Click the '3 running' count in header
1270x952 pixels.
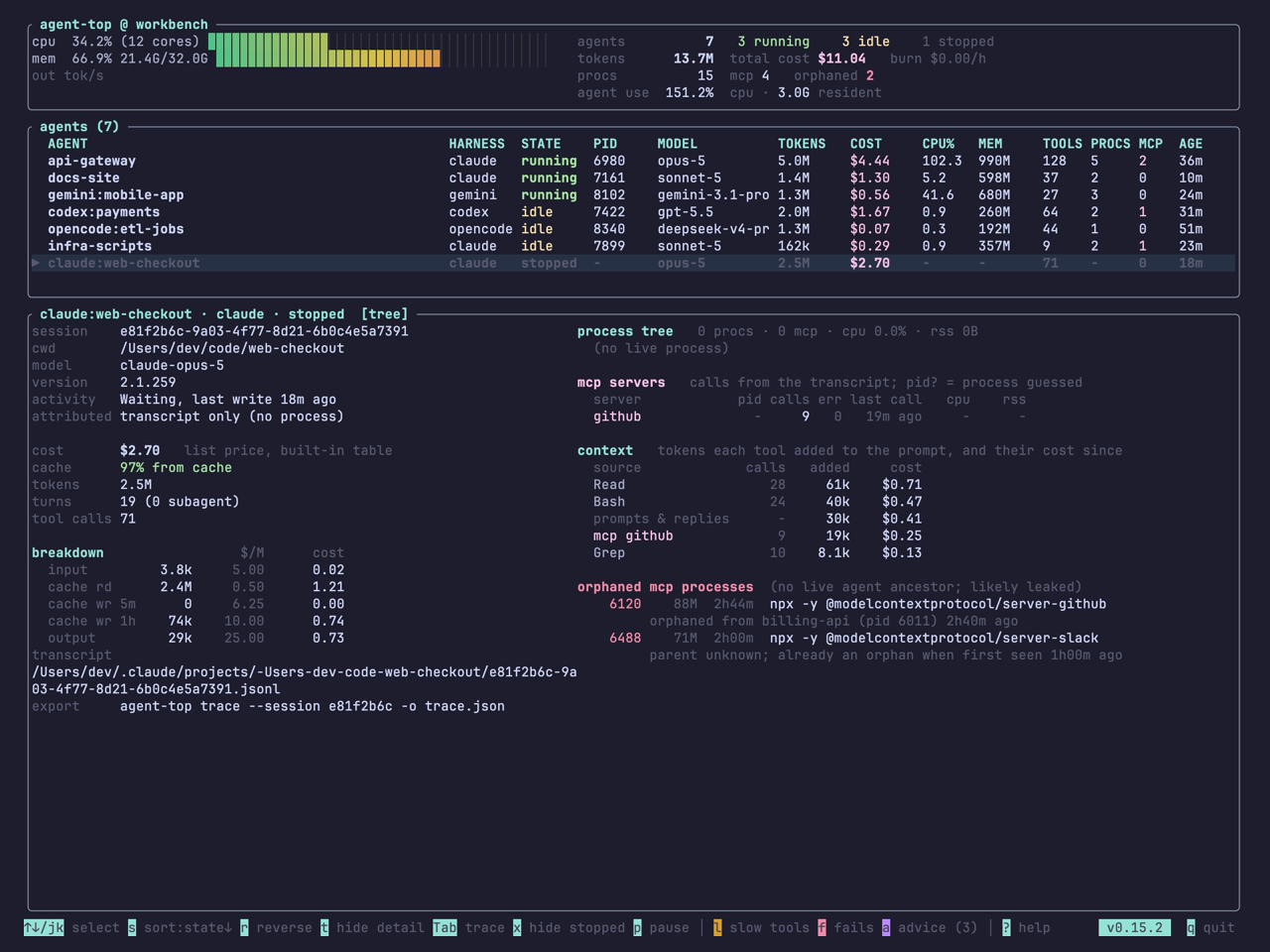773,42
